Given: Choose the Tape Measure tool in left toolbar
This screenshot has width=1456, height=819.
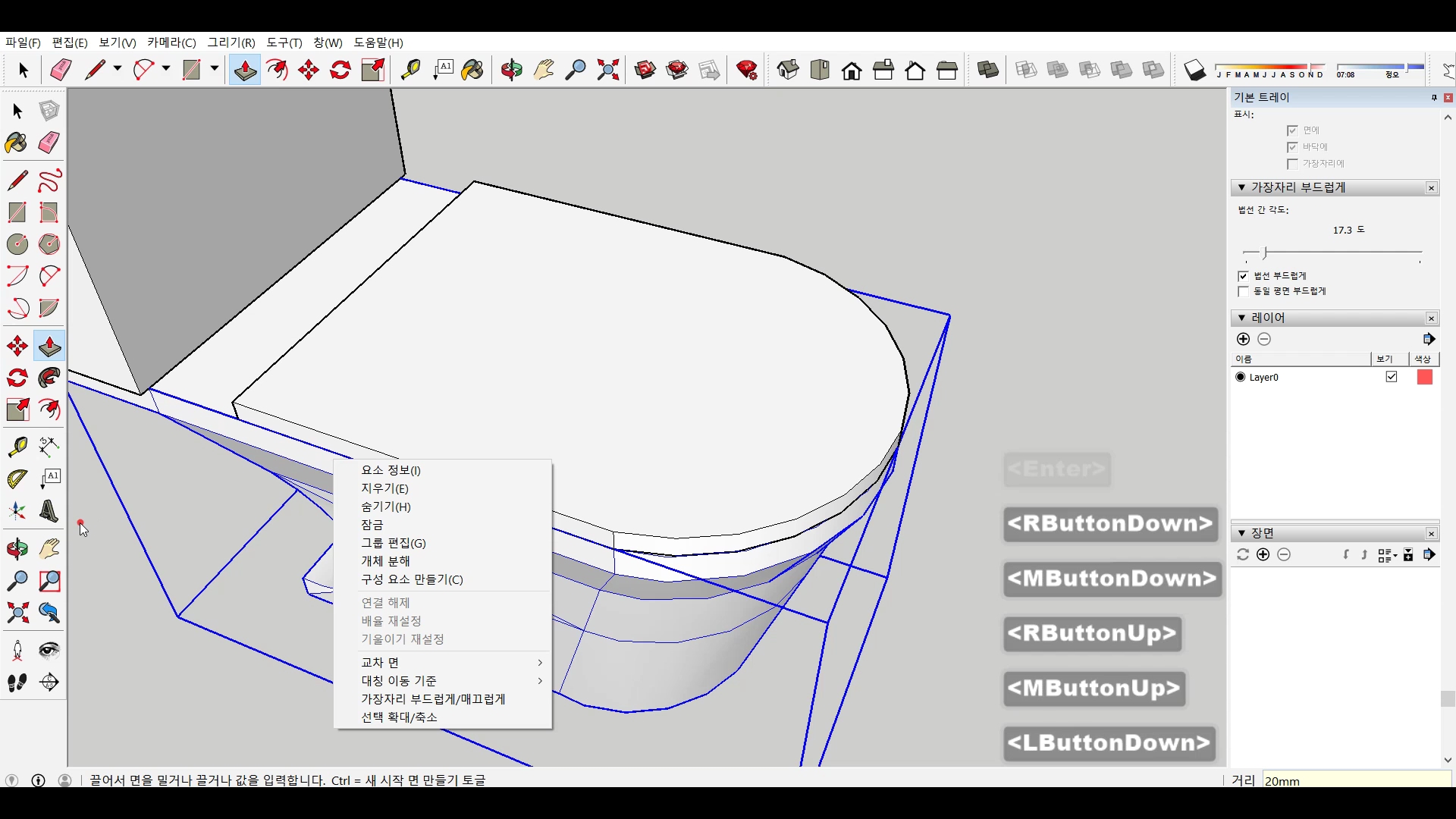Looking at the screenshot, I should [17, 447].
